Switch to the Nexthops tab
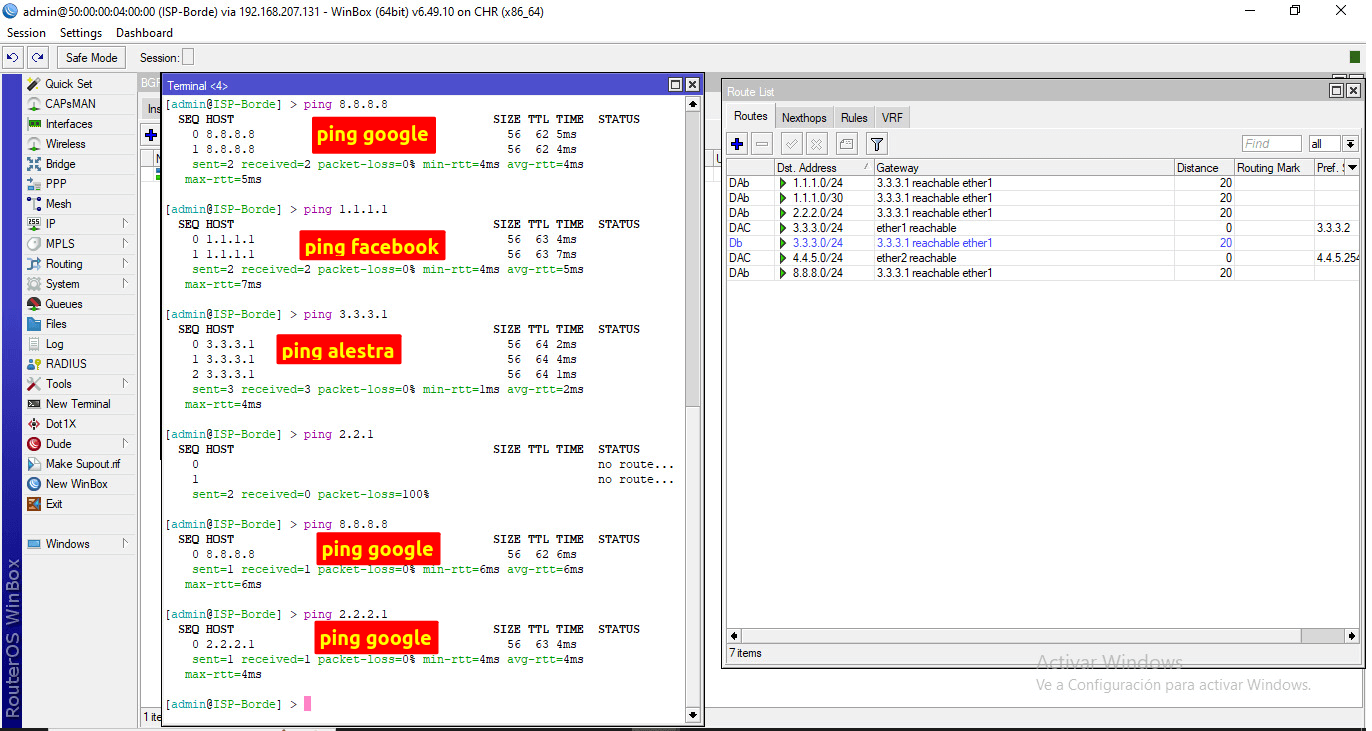The height and width of the screenshot is (731, 1372). (x=804, y=118)
